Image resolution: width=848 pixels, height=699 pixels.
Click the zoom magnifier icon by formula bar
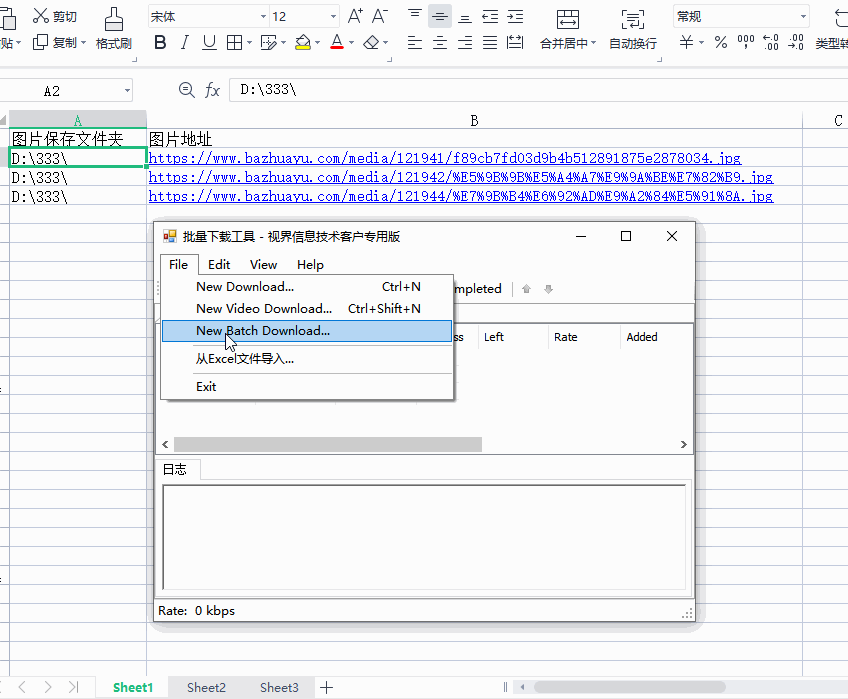pos(187,90)
